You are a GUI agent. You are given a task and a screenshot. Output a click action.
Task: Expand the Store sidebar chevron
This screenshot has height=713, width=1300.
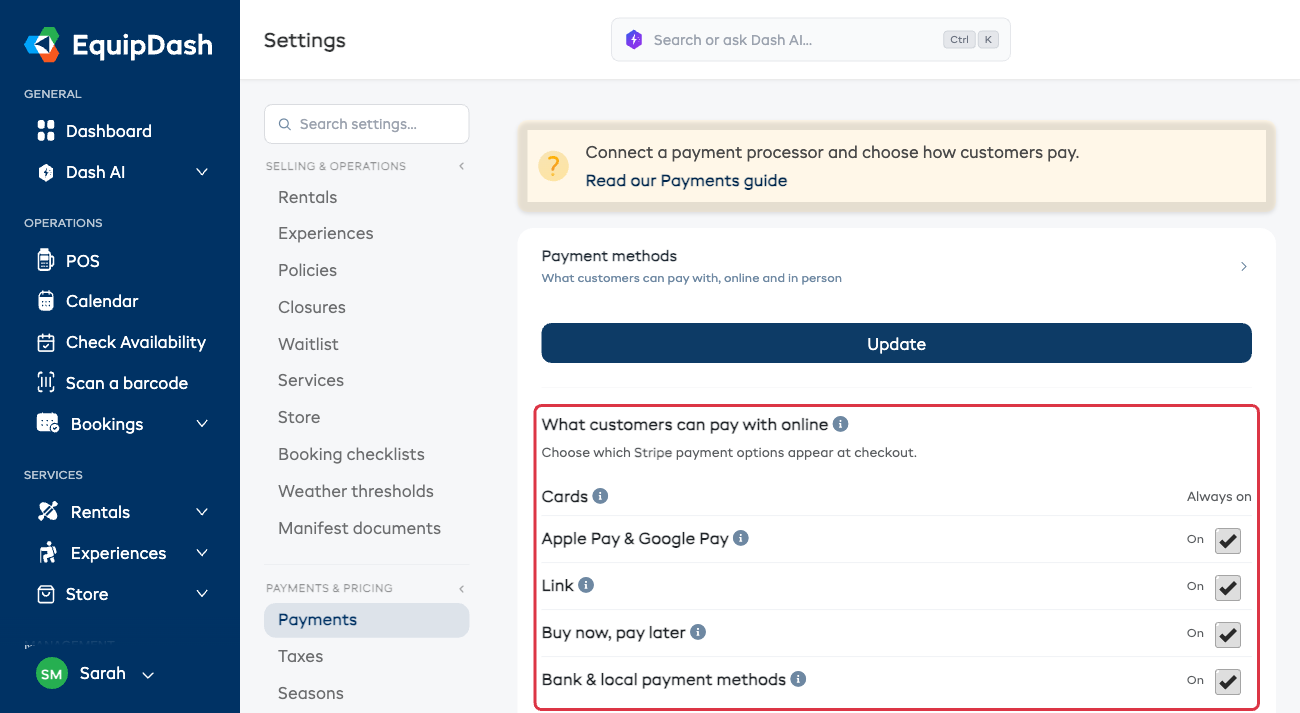(x=202, y=594)
